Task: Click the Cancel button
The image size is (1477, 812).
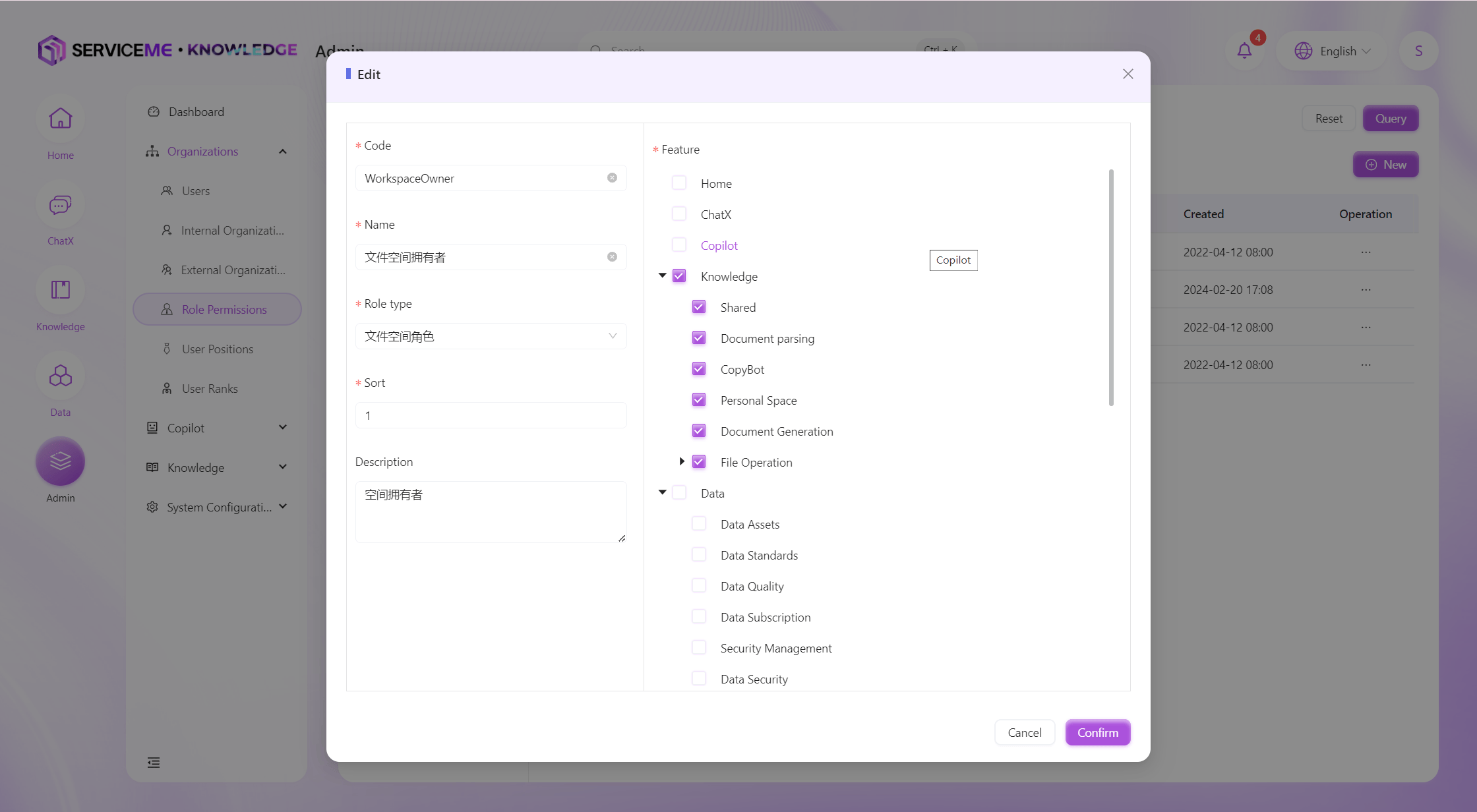Action: coord(1024,732)
